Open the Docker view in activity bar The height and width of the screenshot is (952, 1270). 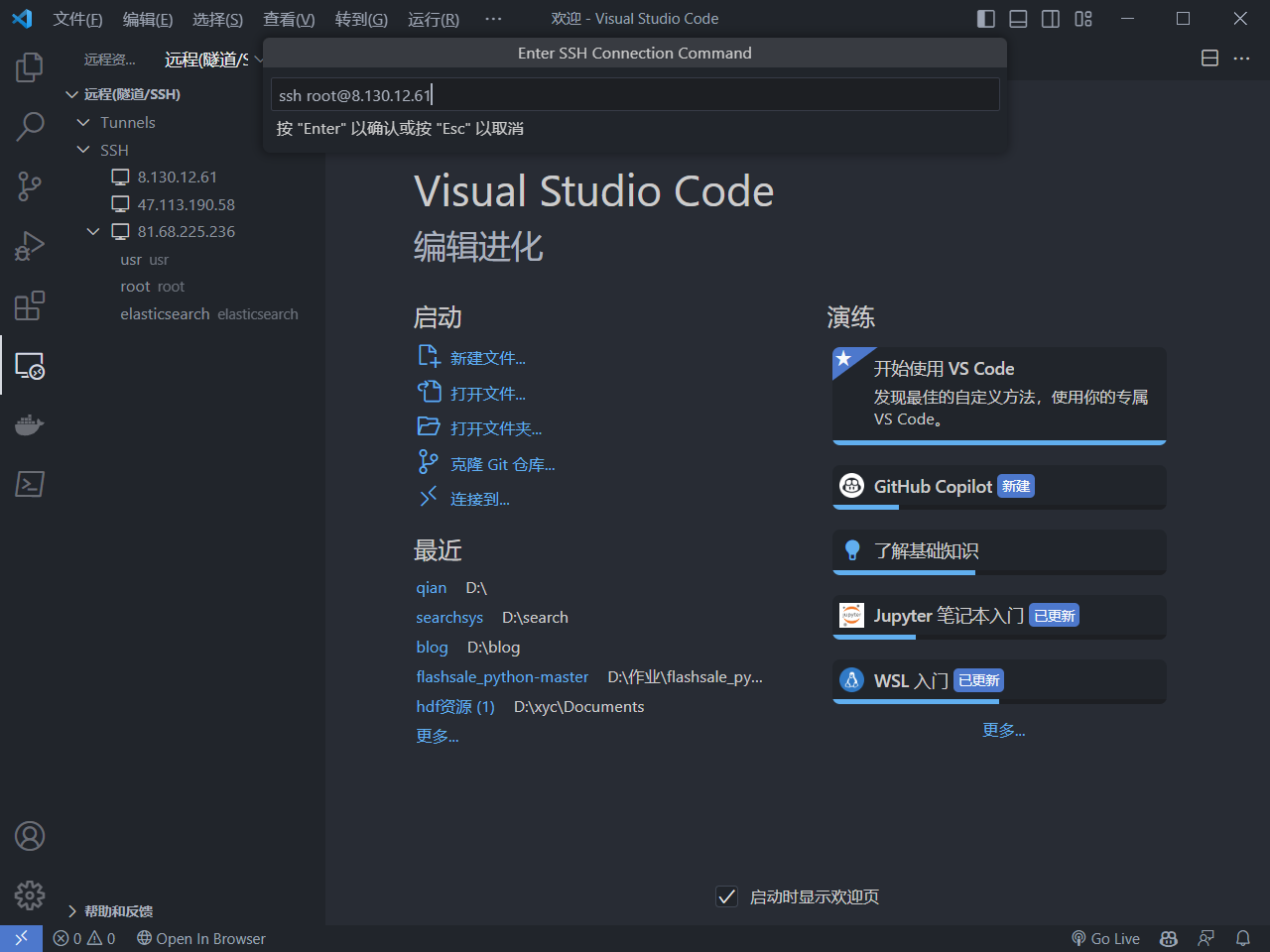(30, 425)
